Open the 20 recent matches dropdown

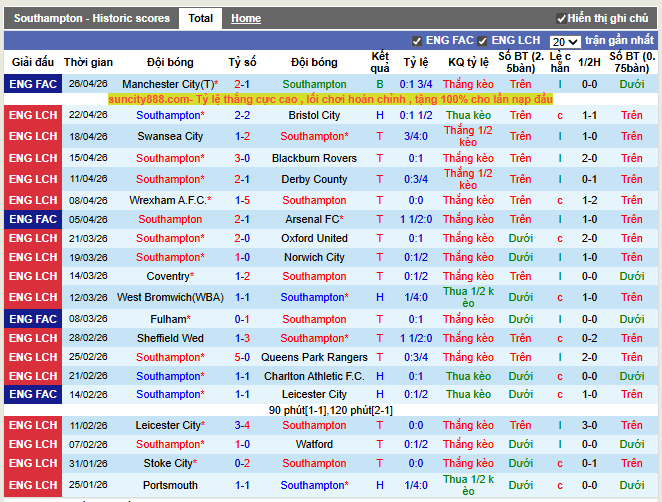pyautogui.click(x=564, y=42)
